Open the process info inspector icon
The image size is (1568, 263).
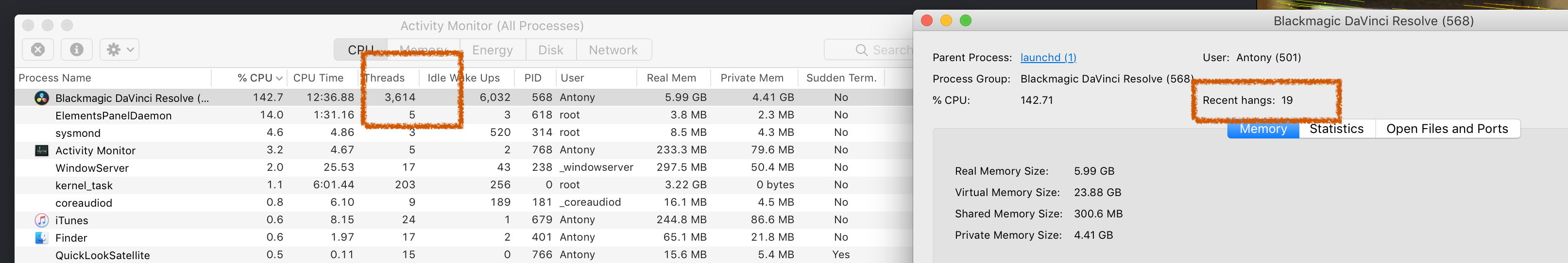(x=77, y=49)
